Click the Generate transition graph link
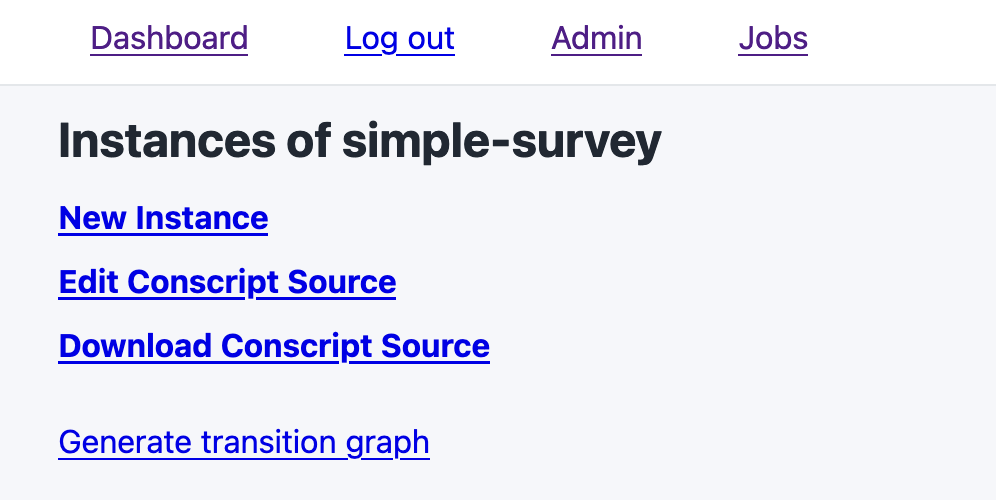 click(x=244, y=442)
